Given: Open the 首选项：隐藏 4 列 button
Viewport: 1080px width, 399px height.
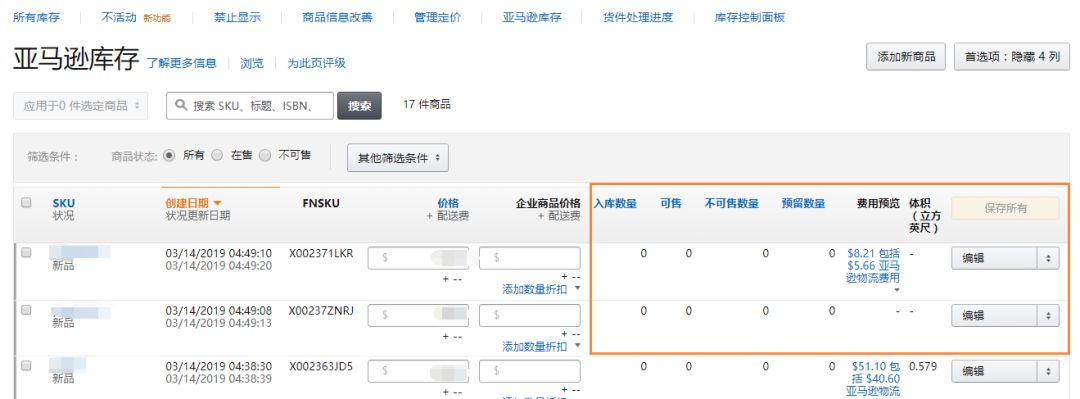Looking at the screenshot, I should tap(1012, 57).
